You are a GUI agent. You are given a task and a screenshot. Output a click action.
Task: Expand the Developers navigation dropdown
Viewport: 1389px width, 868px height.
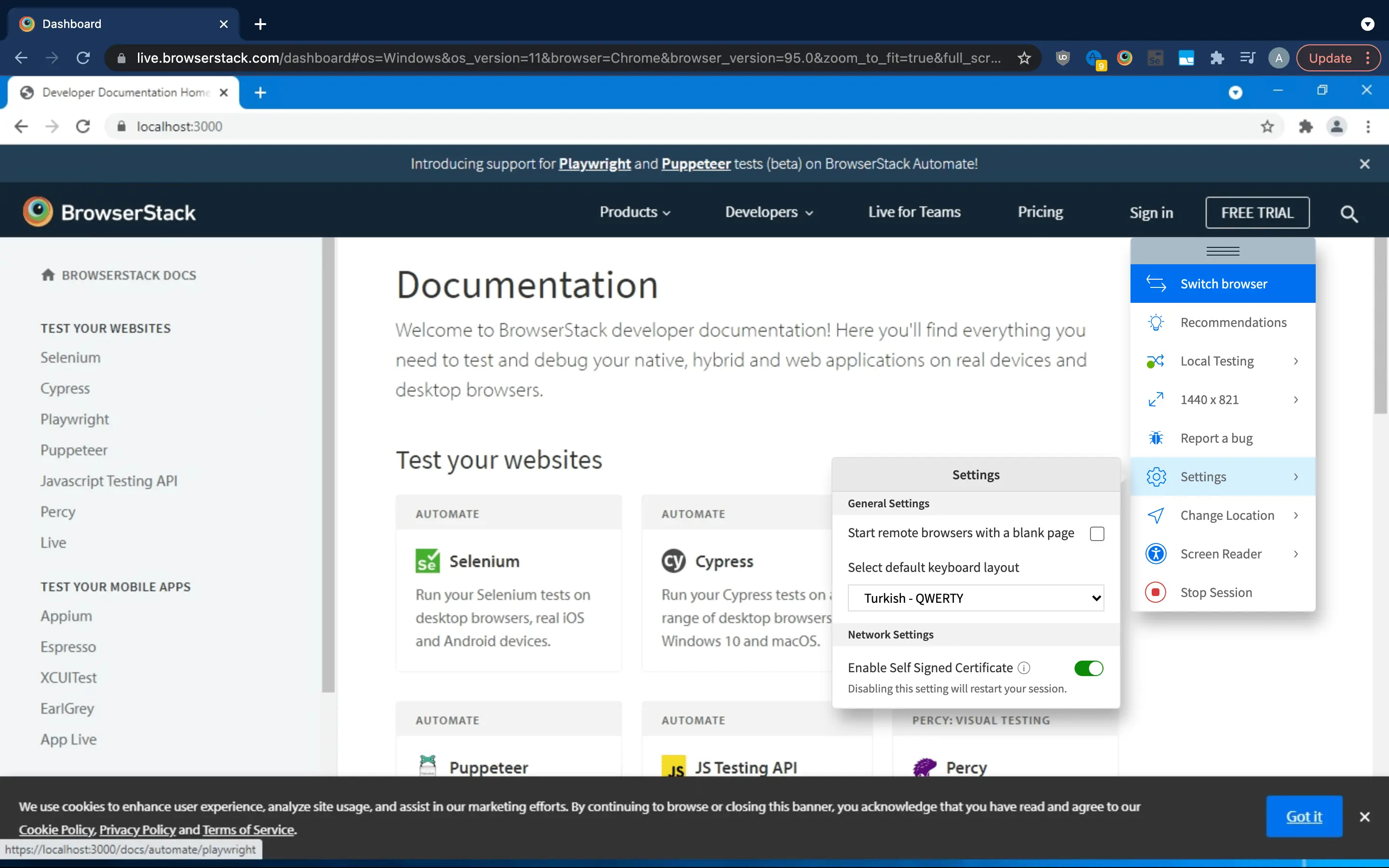click(x=769, y=212)
